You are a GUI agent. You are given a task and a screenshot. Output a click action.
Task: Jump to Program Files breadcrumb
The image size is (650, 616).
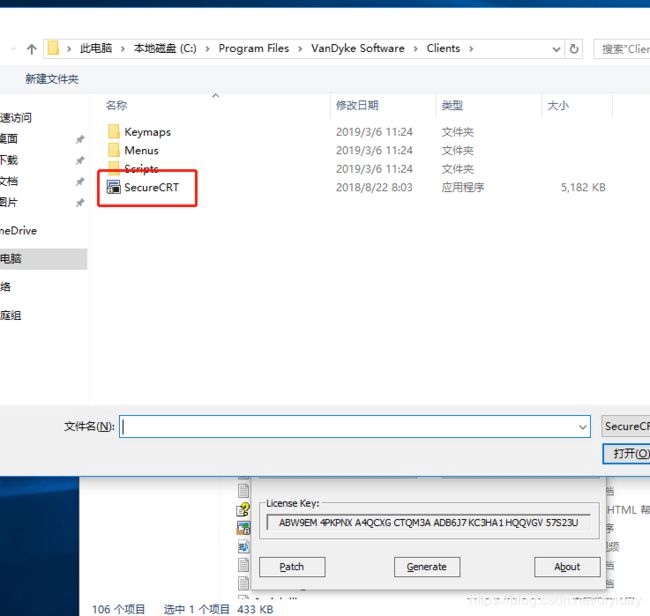254,49
